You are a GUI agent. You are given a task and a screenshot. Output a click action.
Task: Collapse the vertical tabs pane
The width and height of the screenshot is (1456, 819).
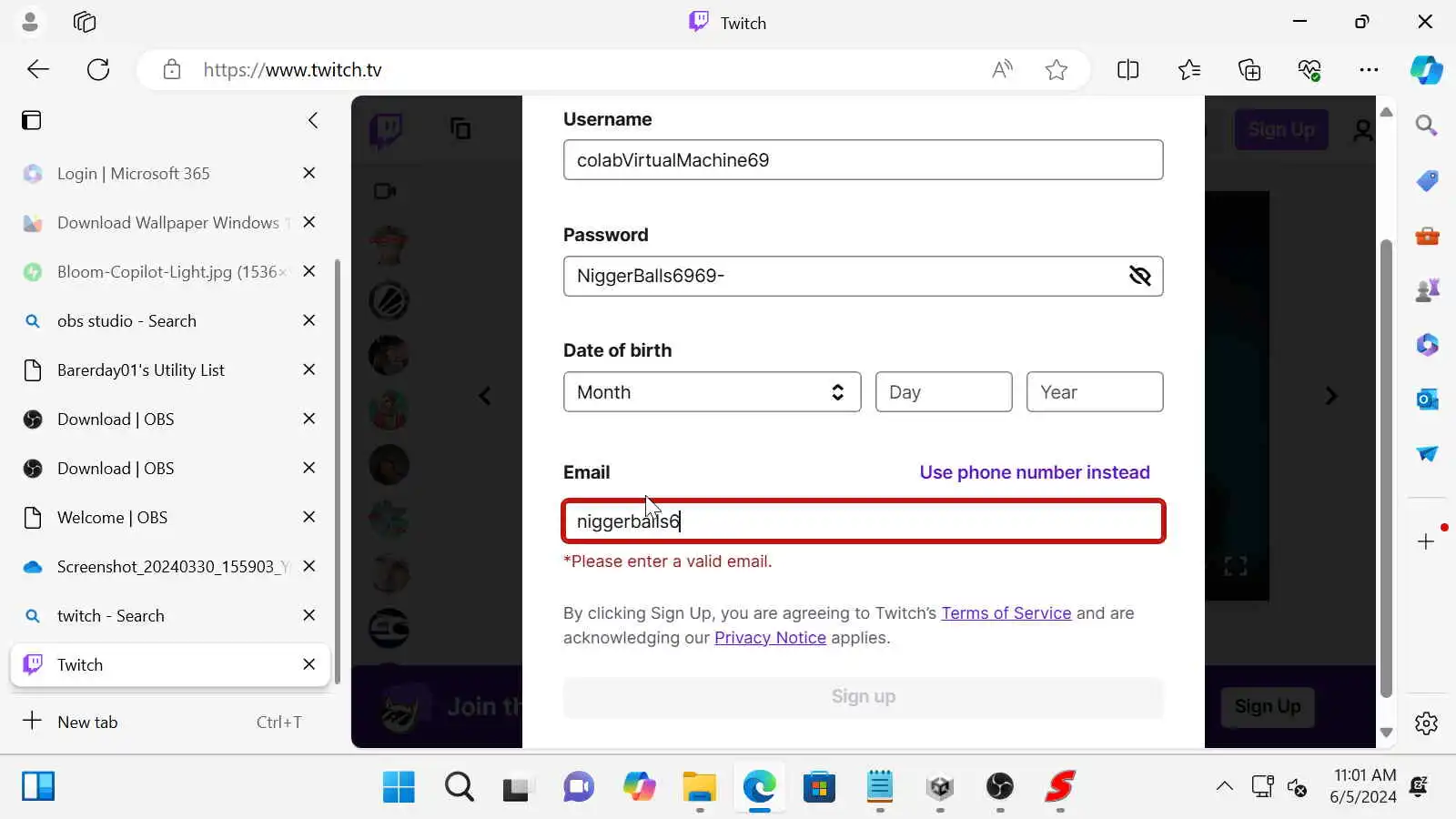(313, 120)
